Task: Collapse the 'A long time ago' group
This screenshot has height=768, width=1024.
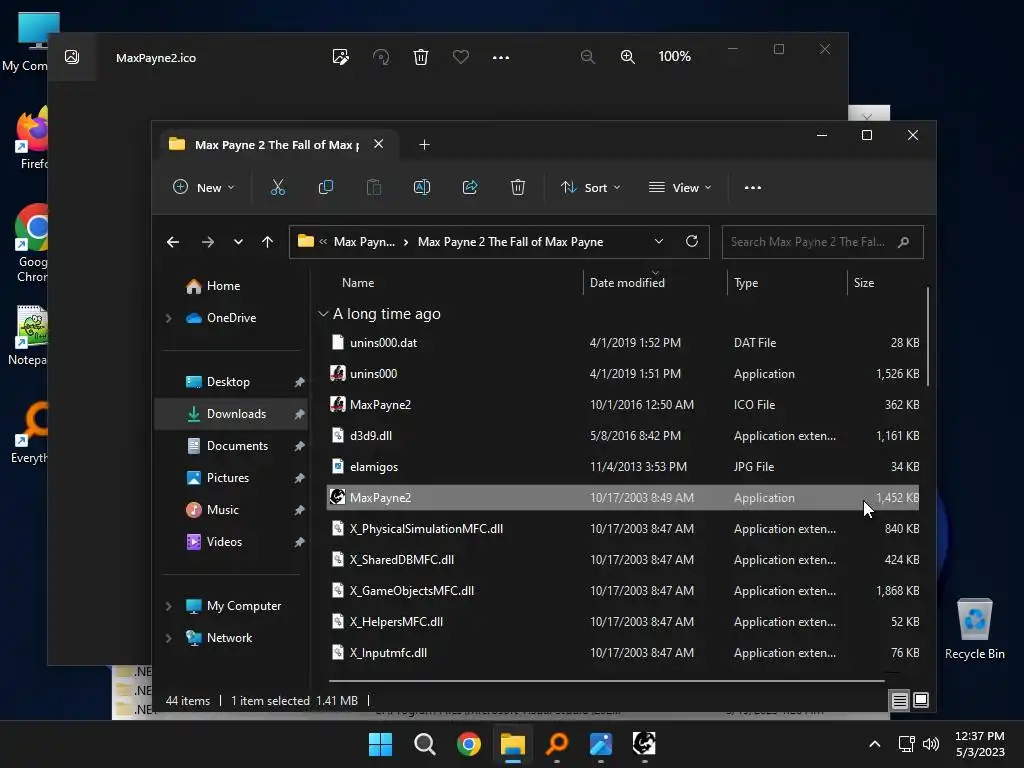Action: coord(323,314)
